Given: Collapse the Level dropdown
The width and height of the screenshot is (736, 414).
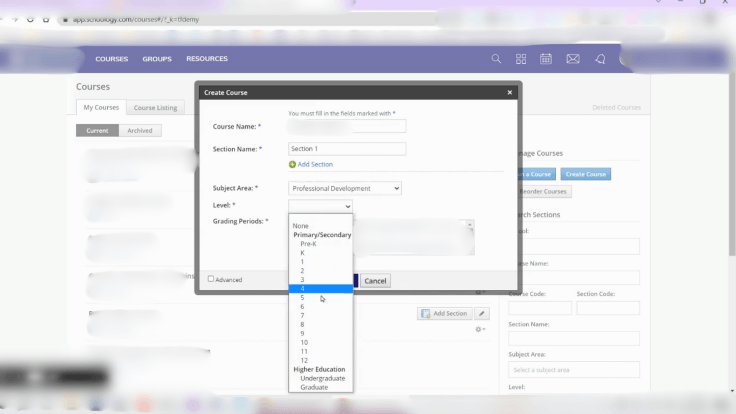Looking at the screenshot, I should point(321,206).
